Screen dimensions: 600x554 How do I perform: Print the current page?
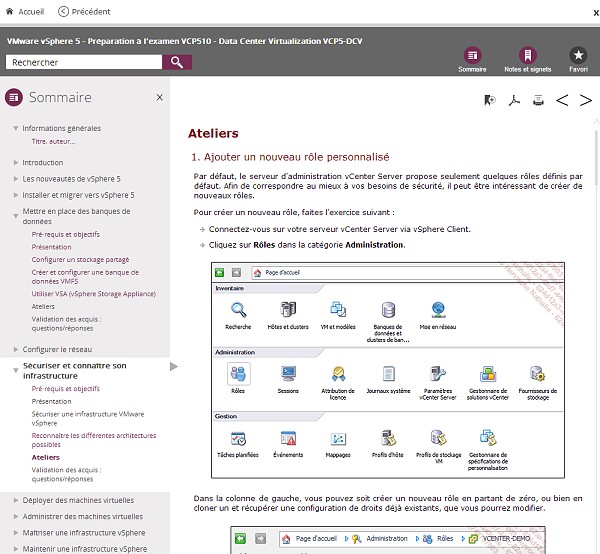pyautogui.click(x=538, y=100)
